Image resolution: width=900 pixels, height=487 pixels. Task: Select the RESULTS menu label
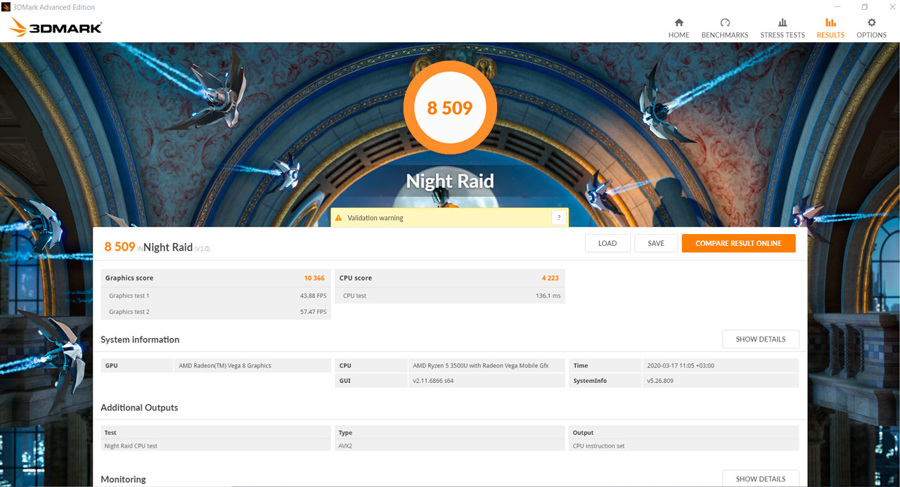(831, 35)
